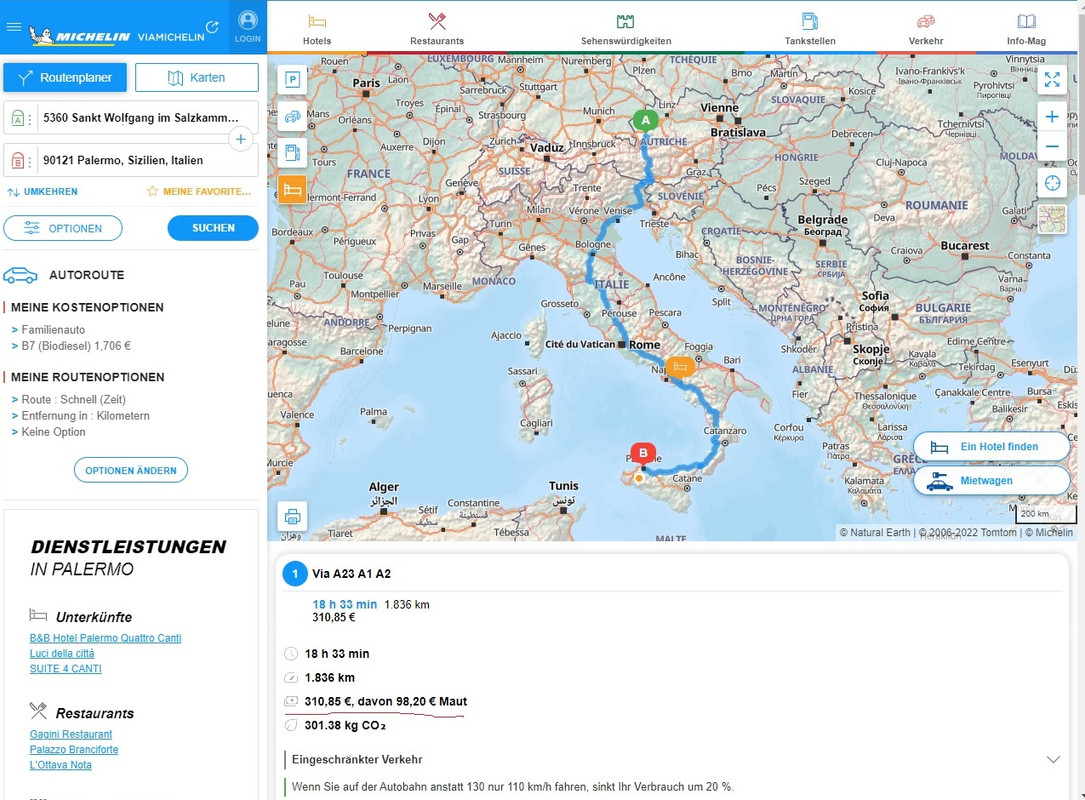Click the Karten button
This screenshot has height=800, width=1085.
point(197,78)
